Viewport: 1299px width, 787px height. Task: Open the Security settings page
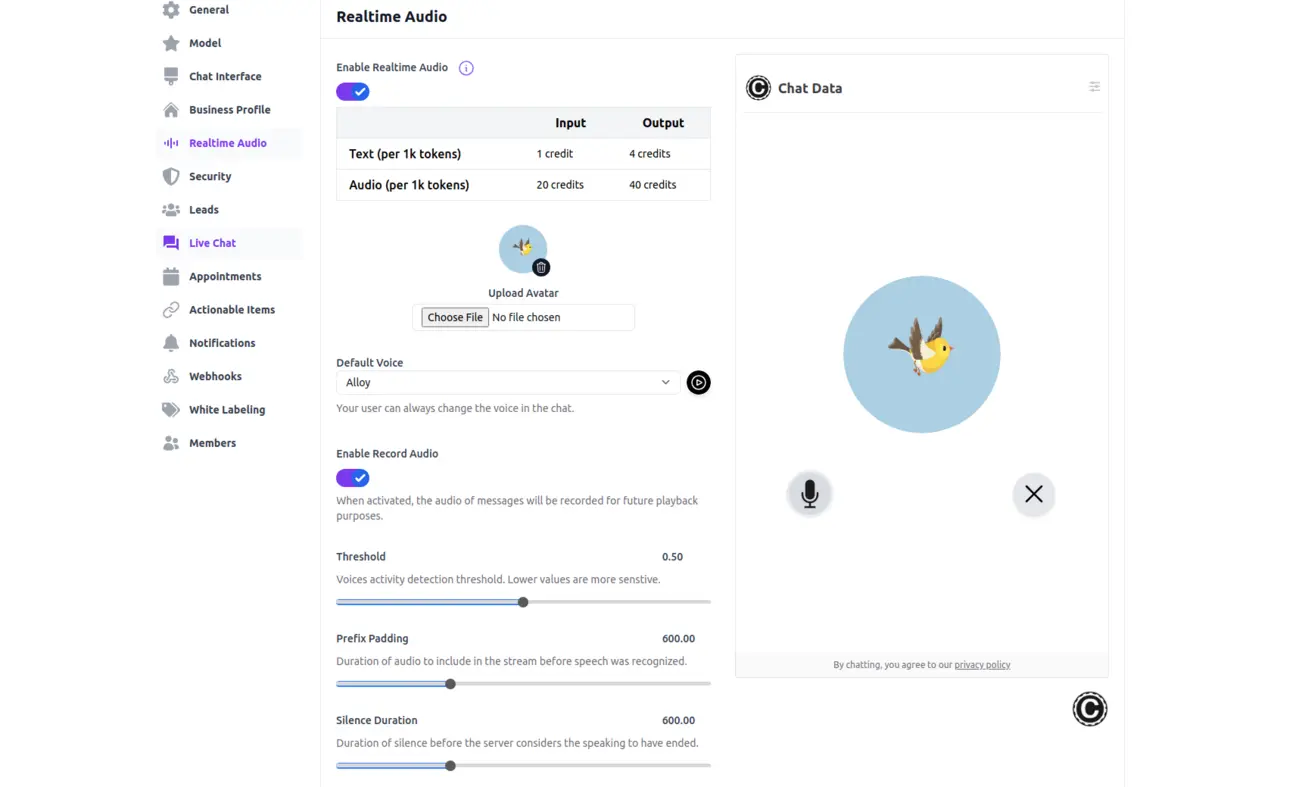tap(211, 176)
